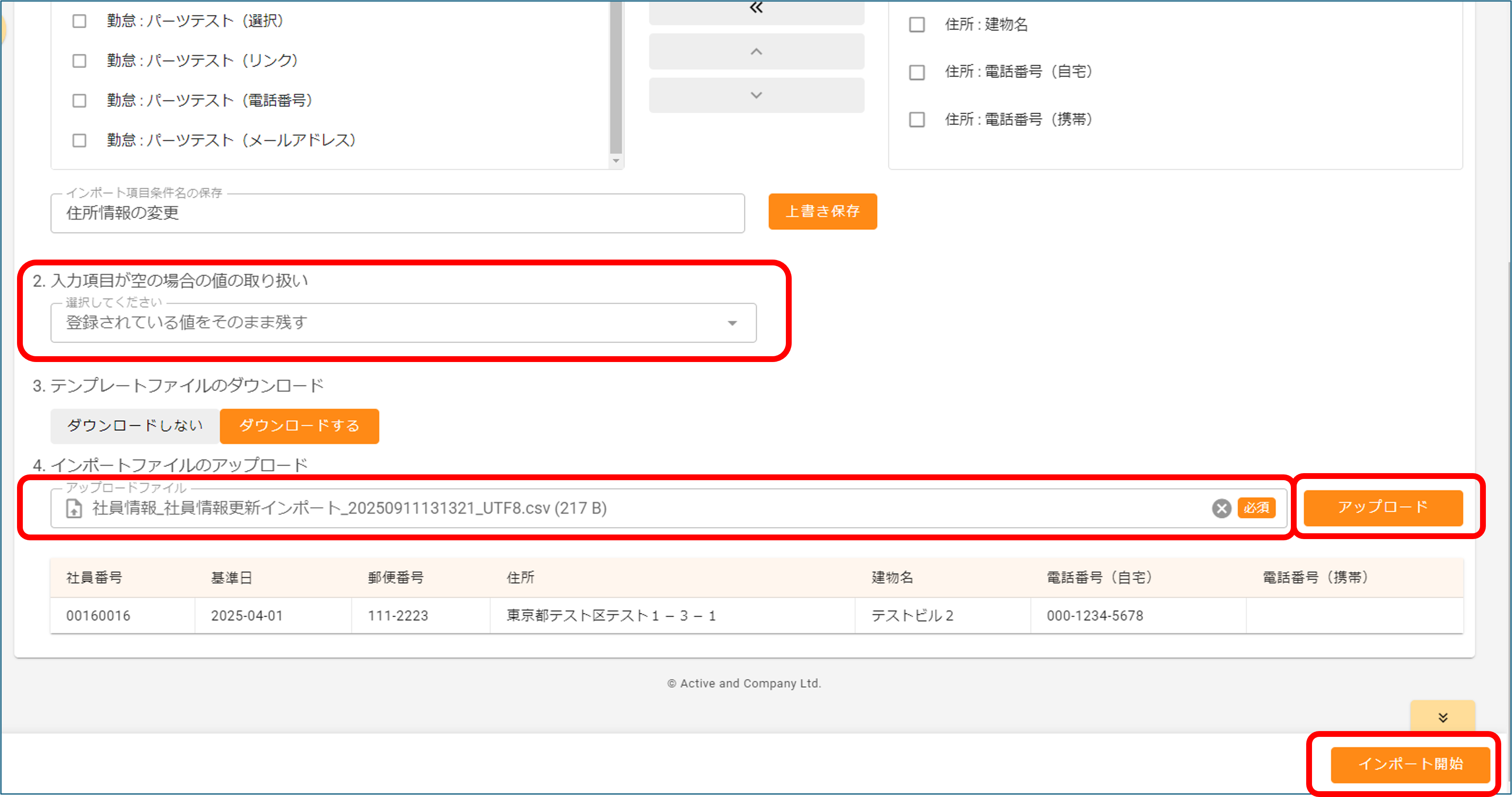Select the ダウンロードしない option
The width and height of the screenshot is (1512, 797).
coord(134,426)
